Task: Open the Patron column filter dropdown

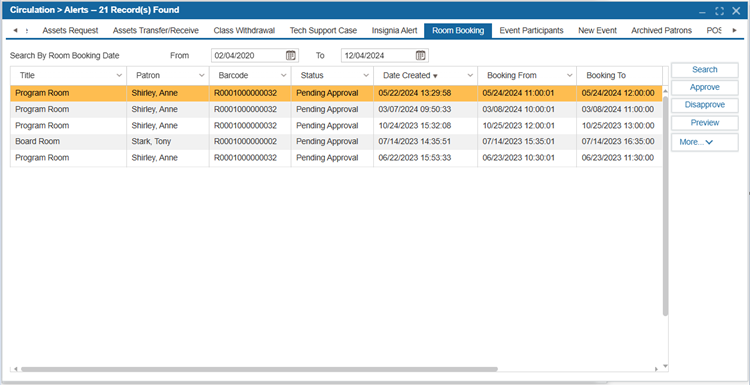Action: (201, 76)
